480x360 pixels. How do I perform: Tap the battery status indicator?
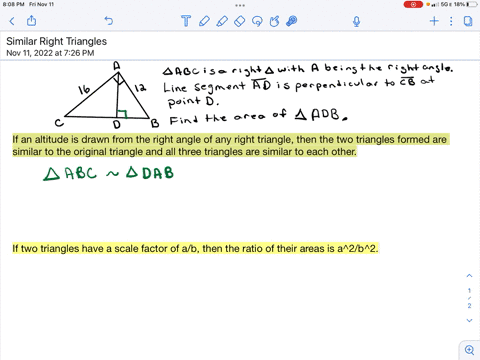pos(471,4)
